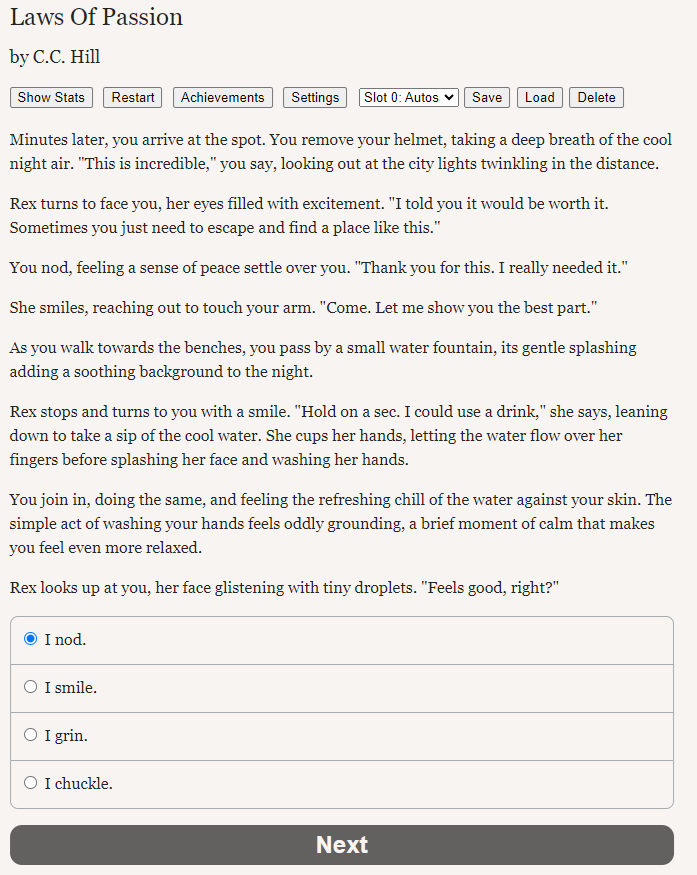This screenshot has height=875, width=697.
Task: Save the game to selected slot
Action: (487, 98)
